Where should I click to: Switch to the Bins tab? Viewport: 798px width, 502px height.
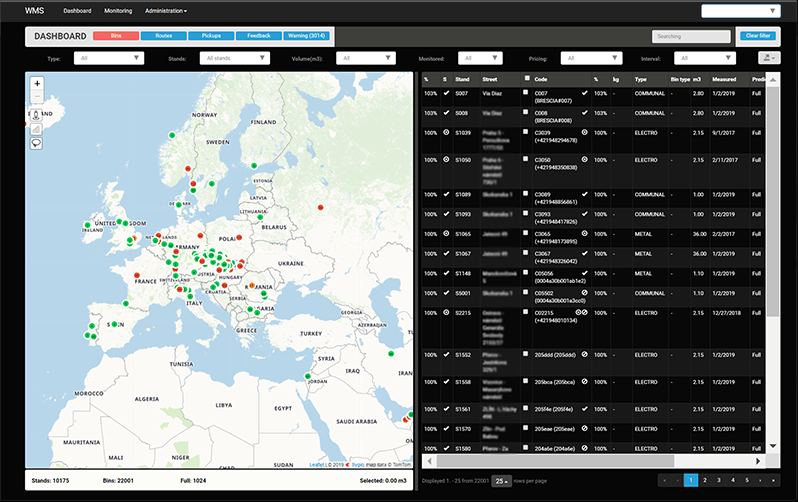click(x=116, y=36)
